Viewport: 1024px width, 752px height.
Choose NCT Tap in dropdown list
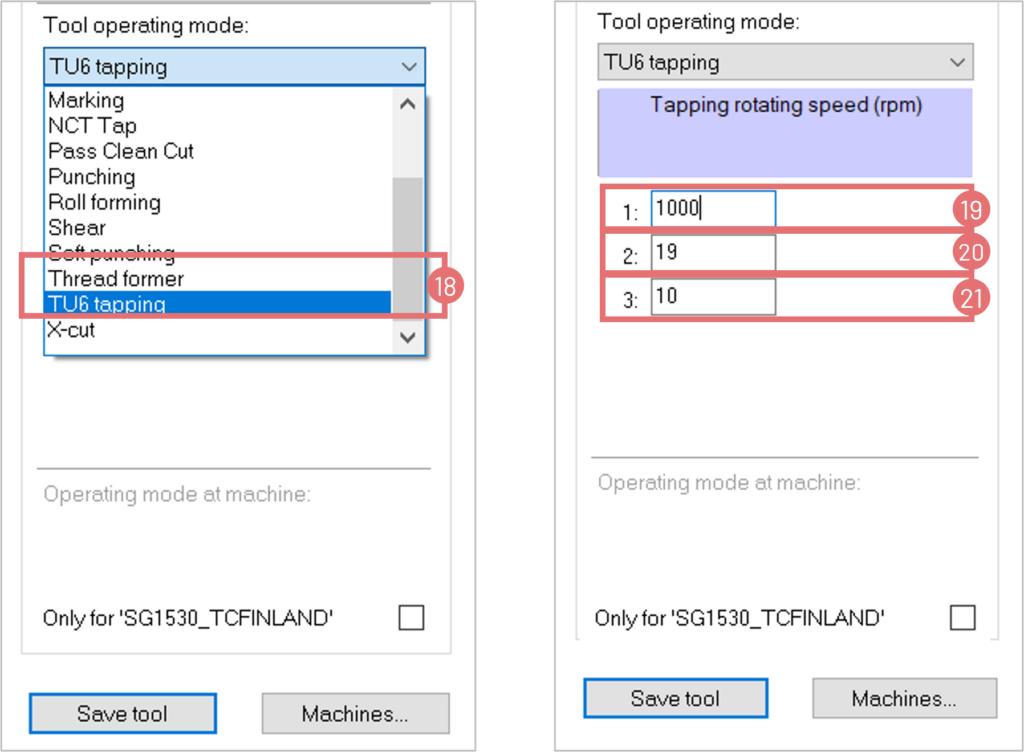(92, 126)
